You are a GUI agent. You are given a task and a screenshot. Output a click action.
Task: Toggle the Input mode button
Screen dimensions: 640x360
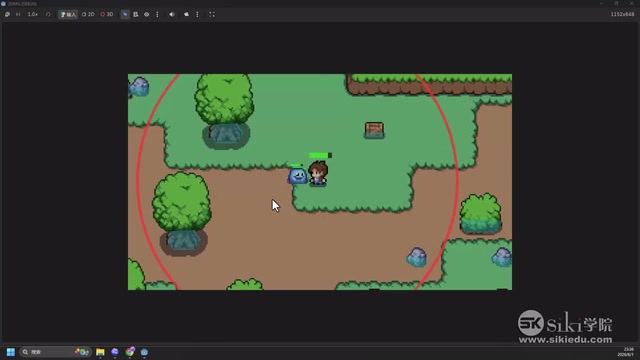[x=68, y=14]
